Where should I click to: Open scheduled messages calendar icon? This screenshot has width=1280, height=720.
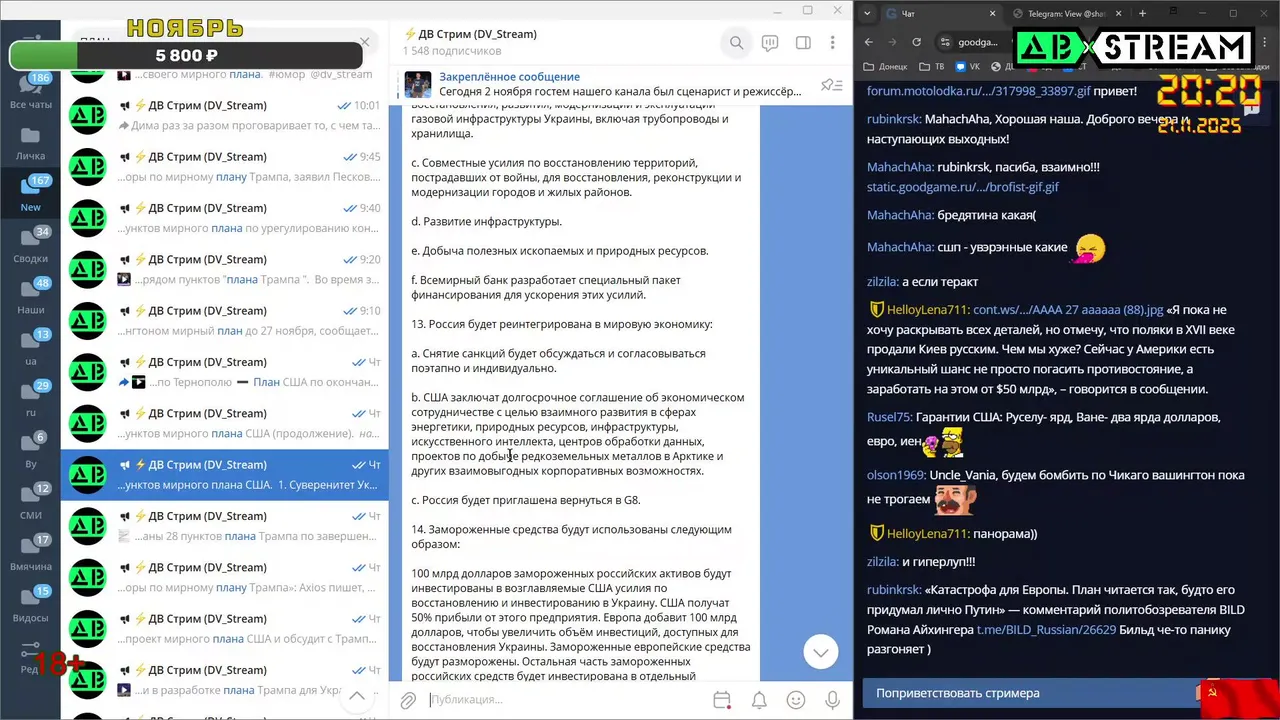722,700
